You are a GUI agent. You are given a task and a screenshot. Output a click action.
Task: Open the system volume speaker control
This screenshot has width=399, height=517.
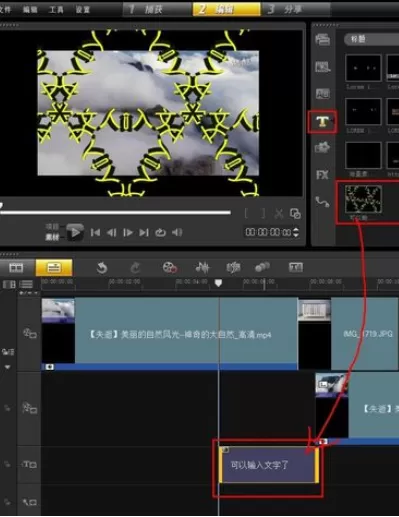coord(177,232)
